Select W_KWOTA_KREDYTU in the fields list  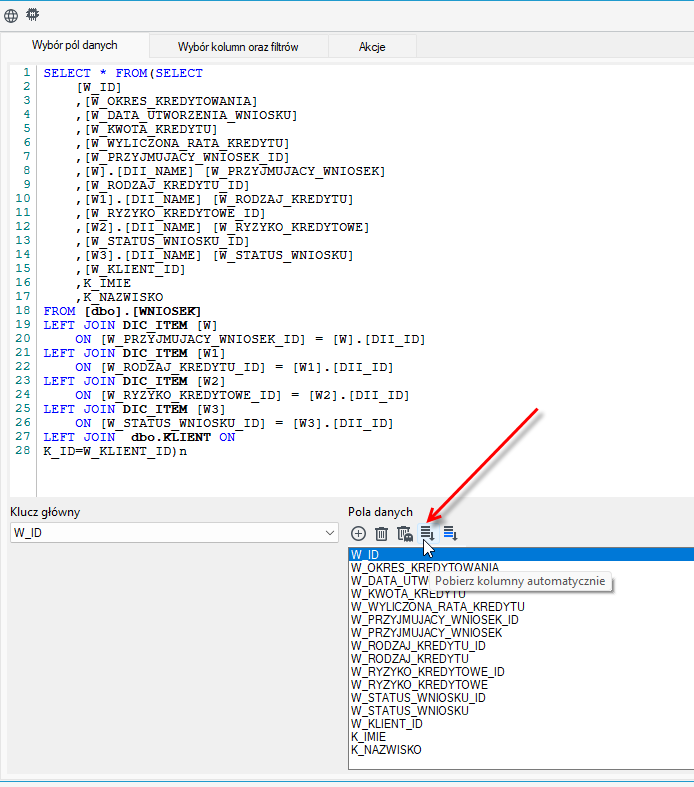click(521, 594)
